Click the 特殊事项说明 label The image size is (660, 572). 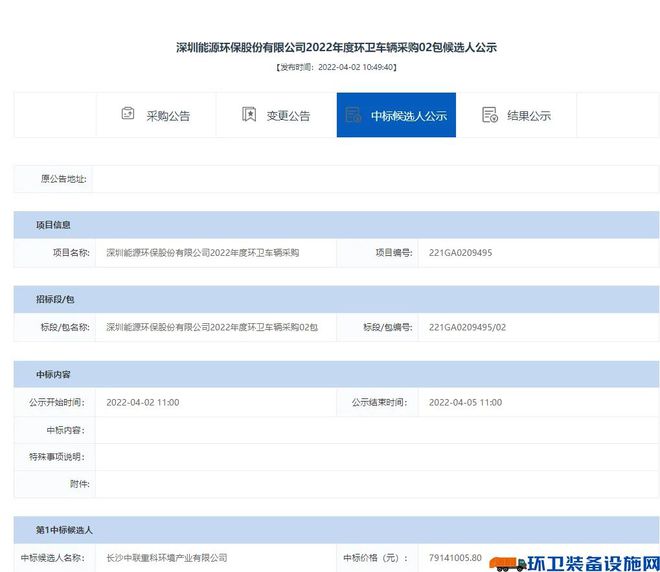click(57, 457)
